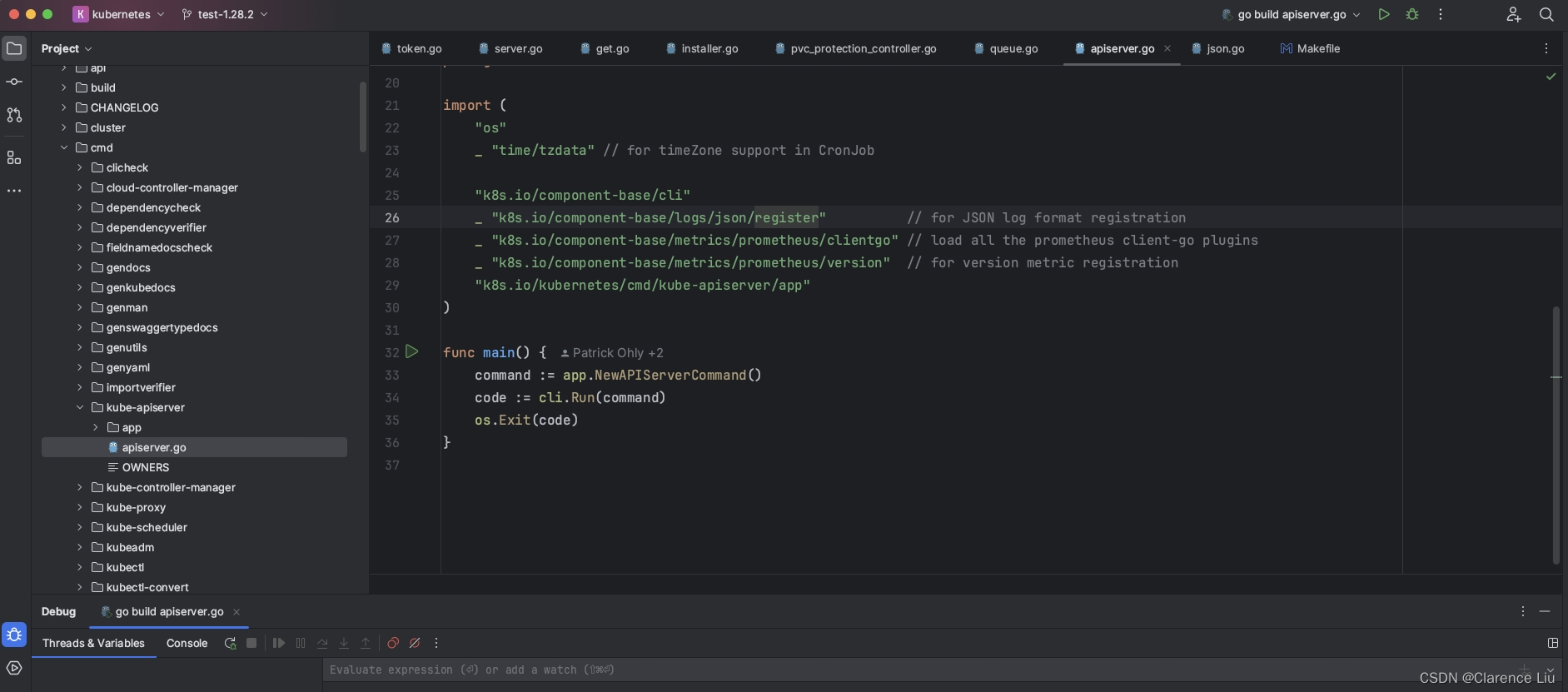Screen dimensions: 1568x692
Task: Step into in debugger toolbar
Action: click(344, 643)
